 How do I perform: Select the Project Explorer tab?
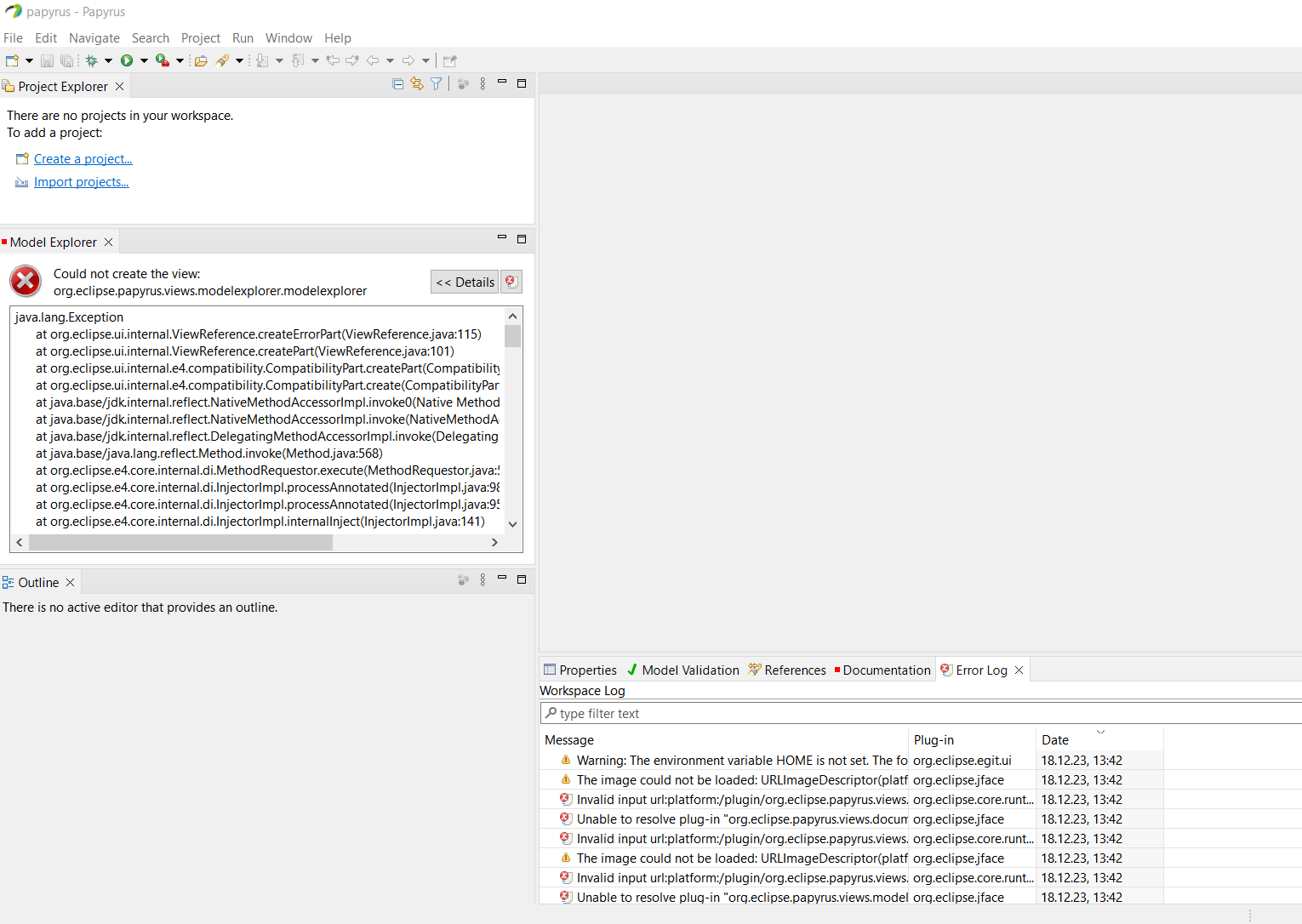point(63,87)
